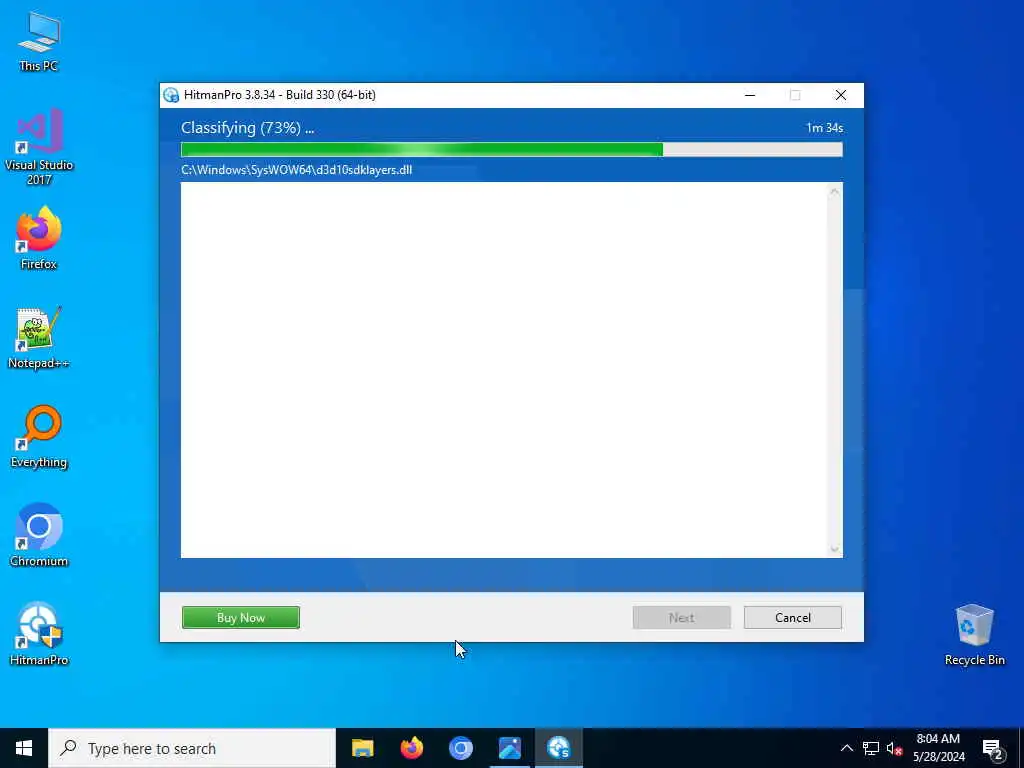Click the d3d10sdklayers.dll file path text
The width and height of the screenshot is (1024, 768).
[296, 170]
